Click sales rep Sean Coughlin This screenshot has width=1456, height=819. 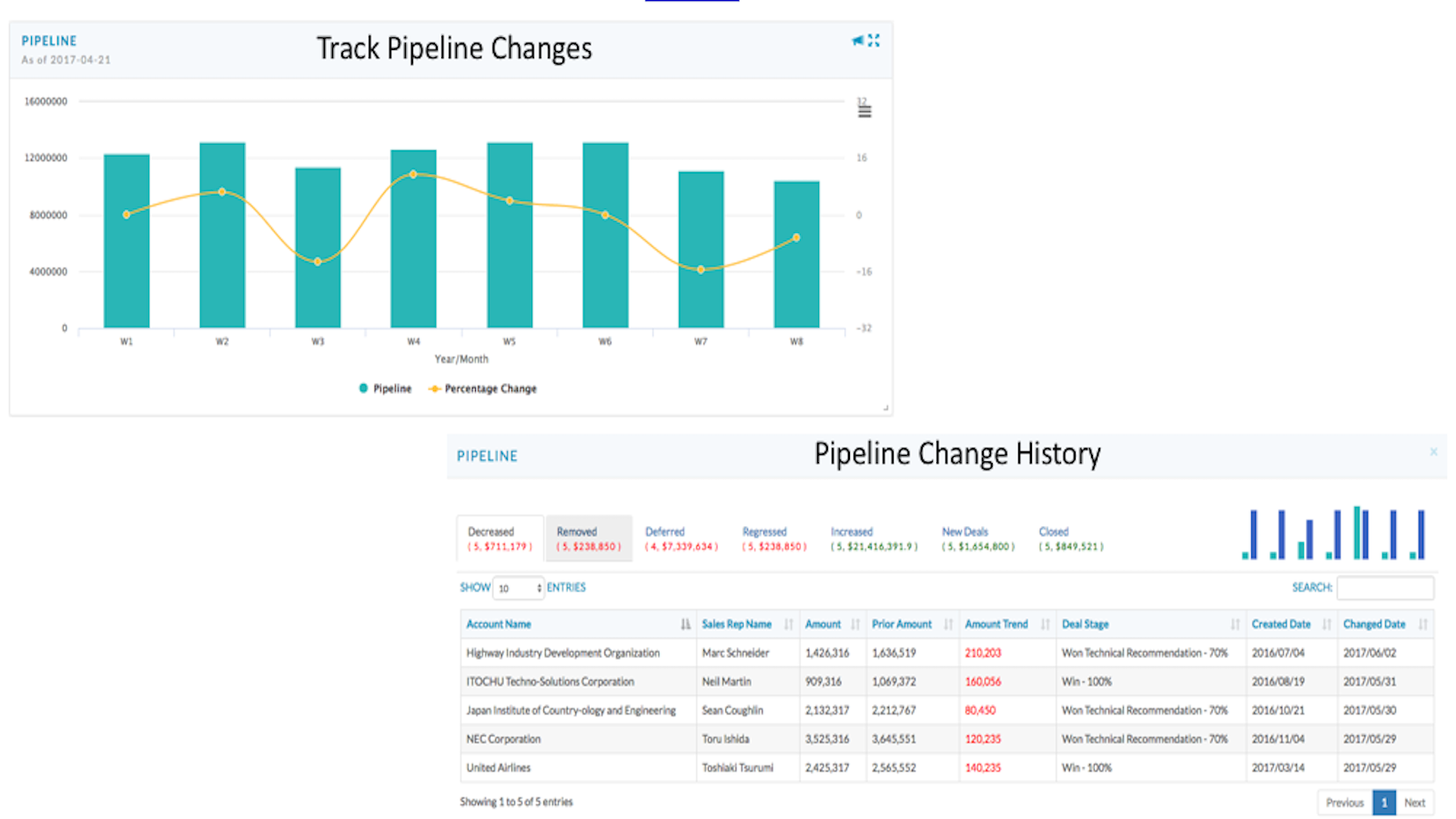733,711
